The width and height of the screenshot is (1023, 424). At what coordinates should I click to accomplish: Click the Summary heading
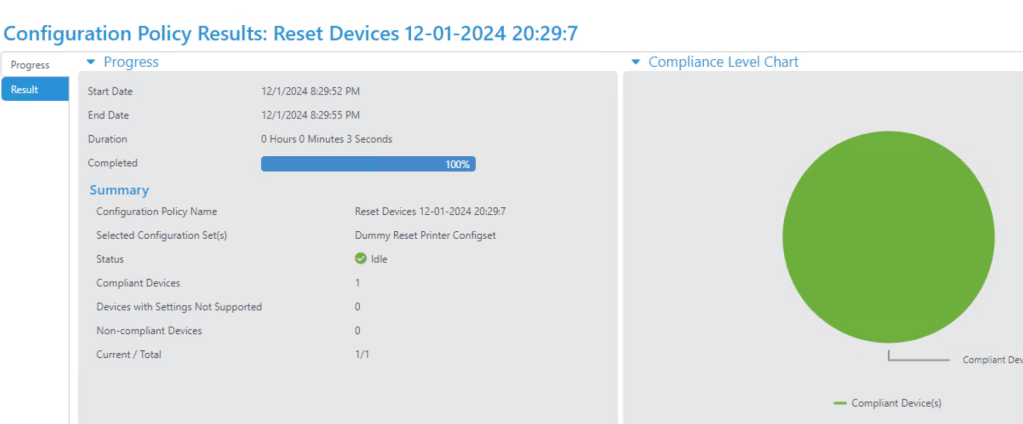(119, 190)
